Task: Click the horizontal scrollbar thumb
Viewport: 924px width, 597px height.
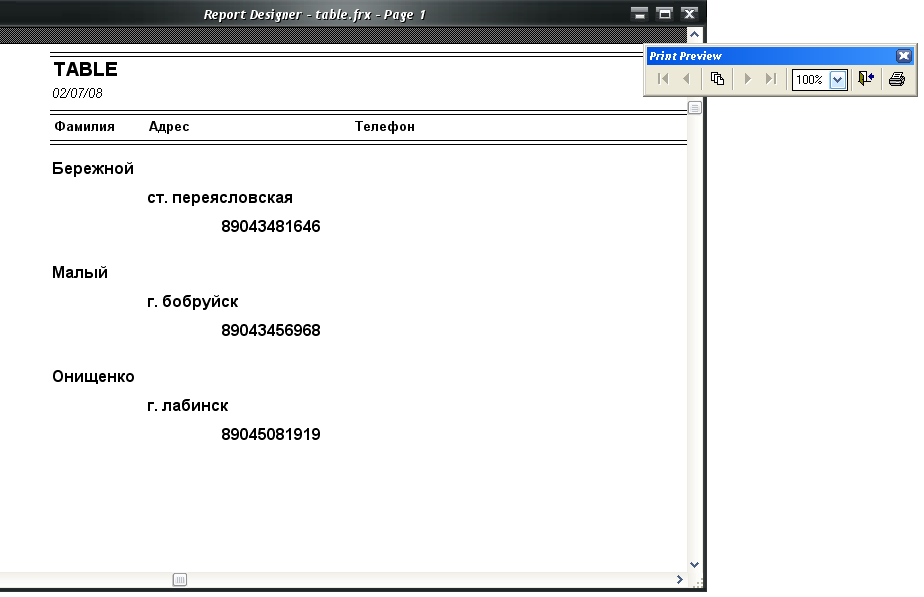Action: [x=180, y=580]
